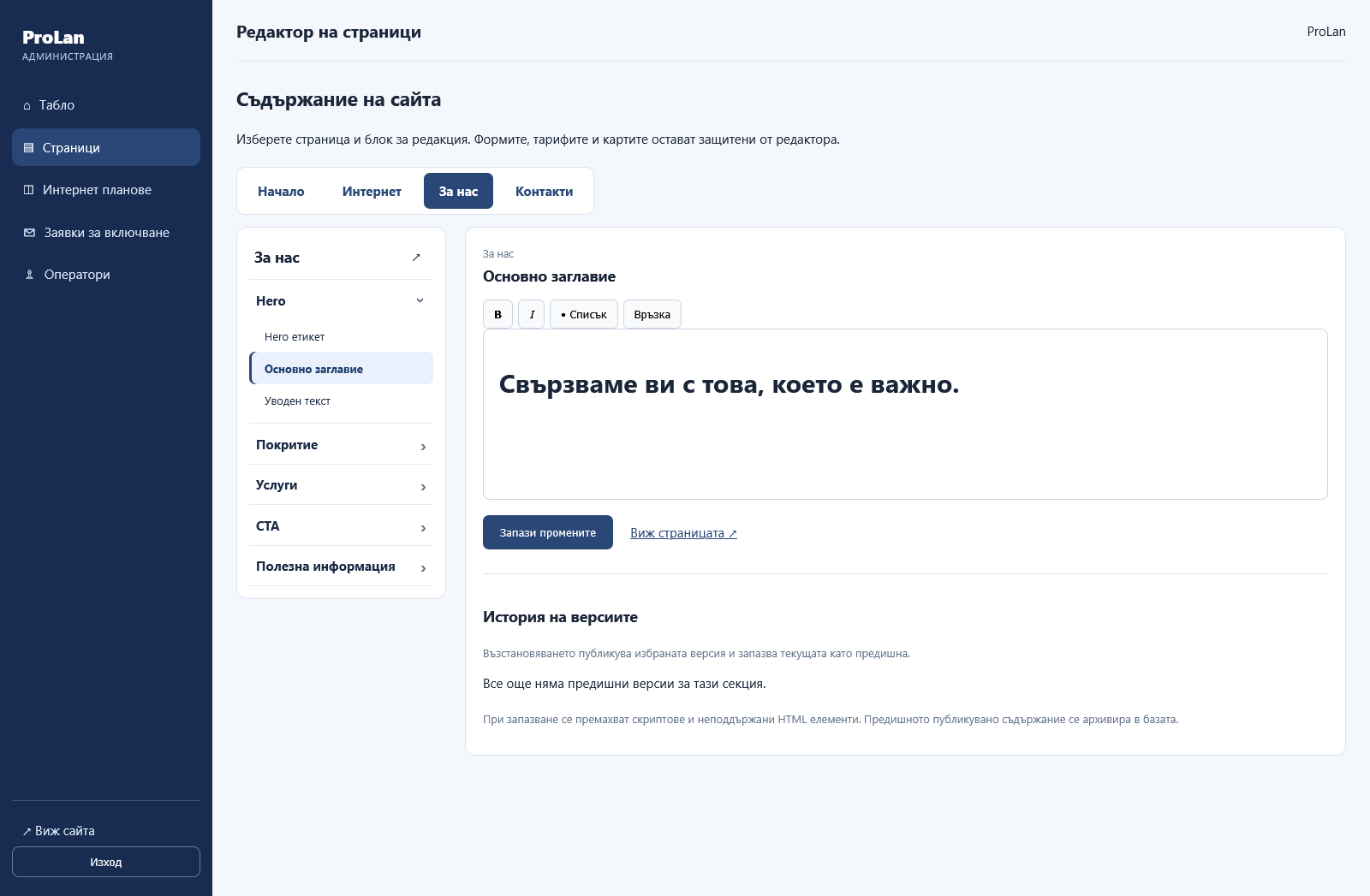This screenshot has height=896, width=1370.
Task: Select the За нас tab
Action: tap(458, 191)
